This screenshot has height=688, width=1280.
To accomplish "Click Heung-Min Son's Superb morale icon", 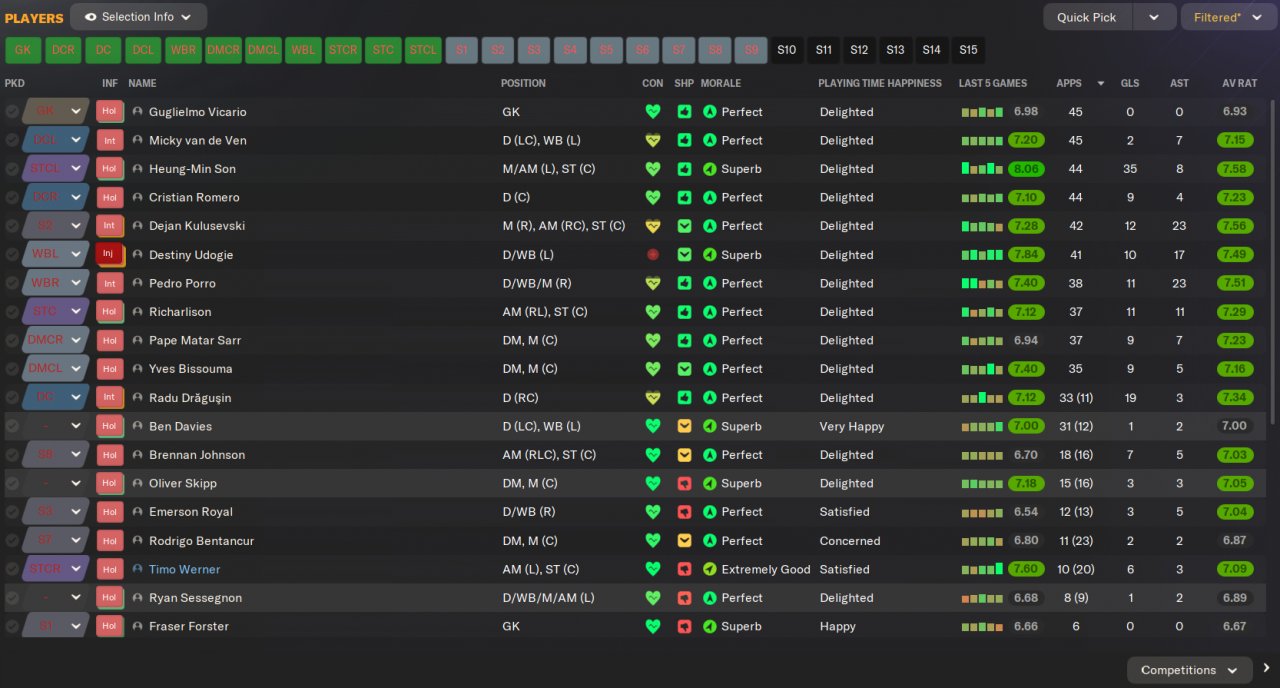I will coord(710,169).
